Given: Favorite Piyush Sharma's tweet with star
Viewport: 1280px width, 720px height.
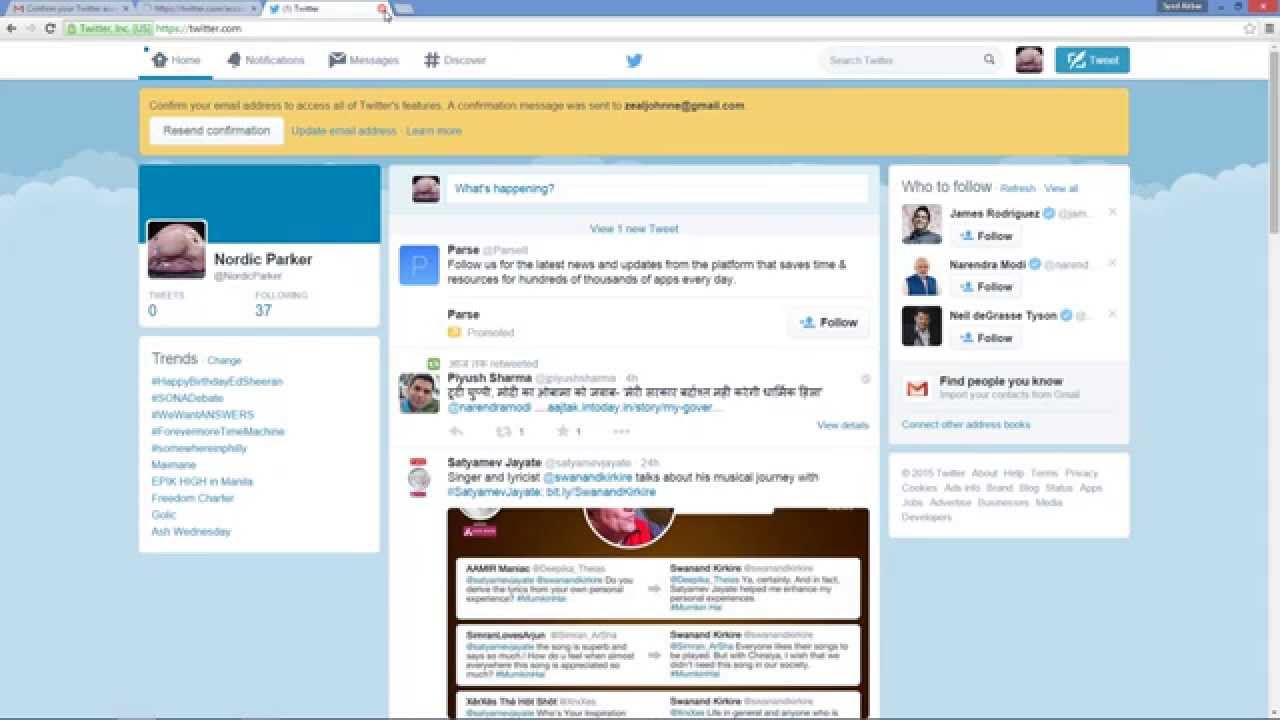Looking at the screenshot, I should 563,432.
